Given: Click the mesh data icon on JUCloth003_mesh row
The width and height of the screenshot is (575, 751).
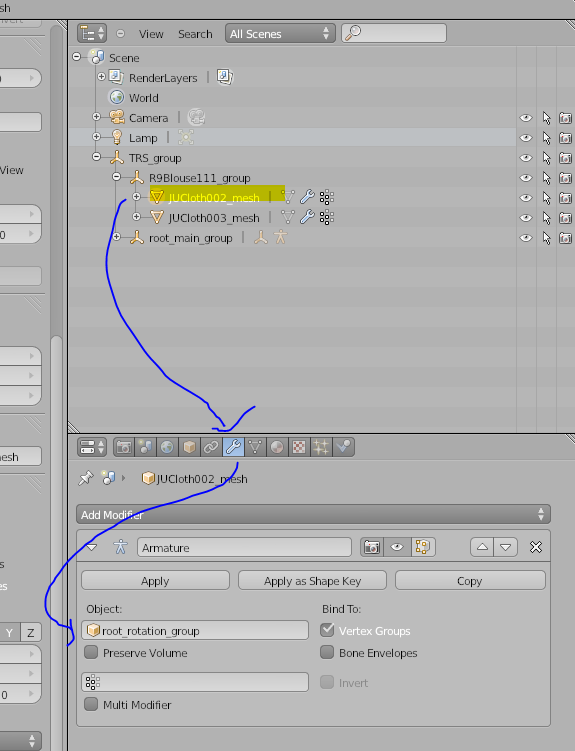Looking at the screenshot, I should [x=287, y=217].
